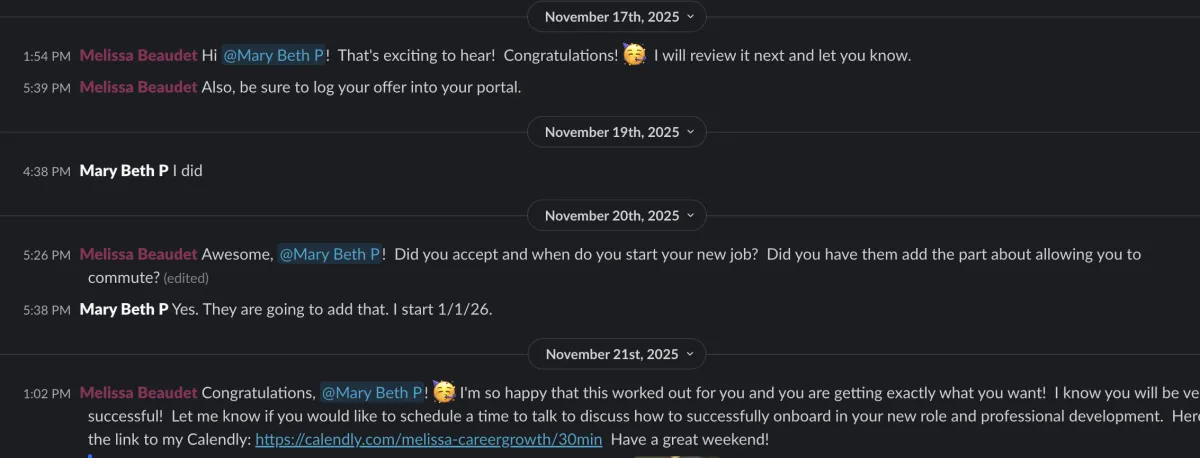Open the November 20th, 2025 date dropdown
This screenshot has height=458, width=1200.
(x=617, y=216)
